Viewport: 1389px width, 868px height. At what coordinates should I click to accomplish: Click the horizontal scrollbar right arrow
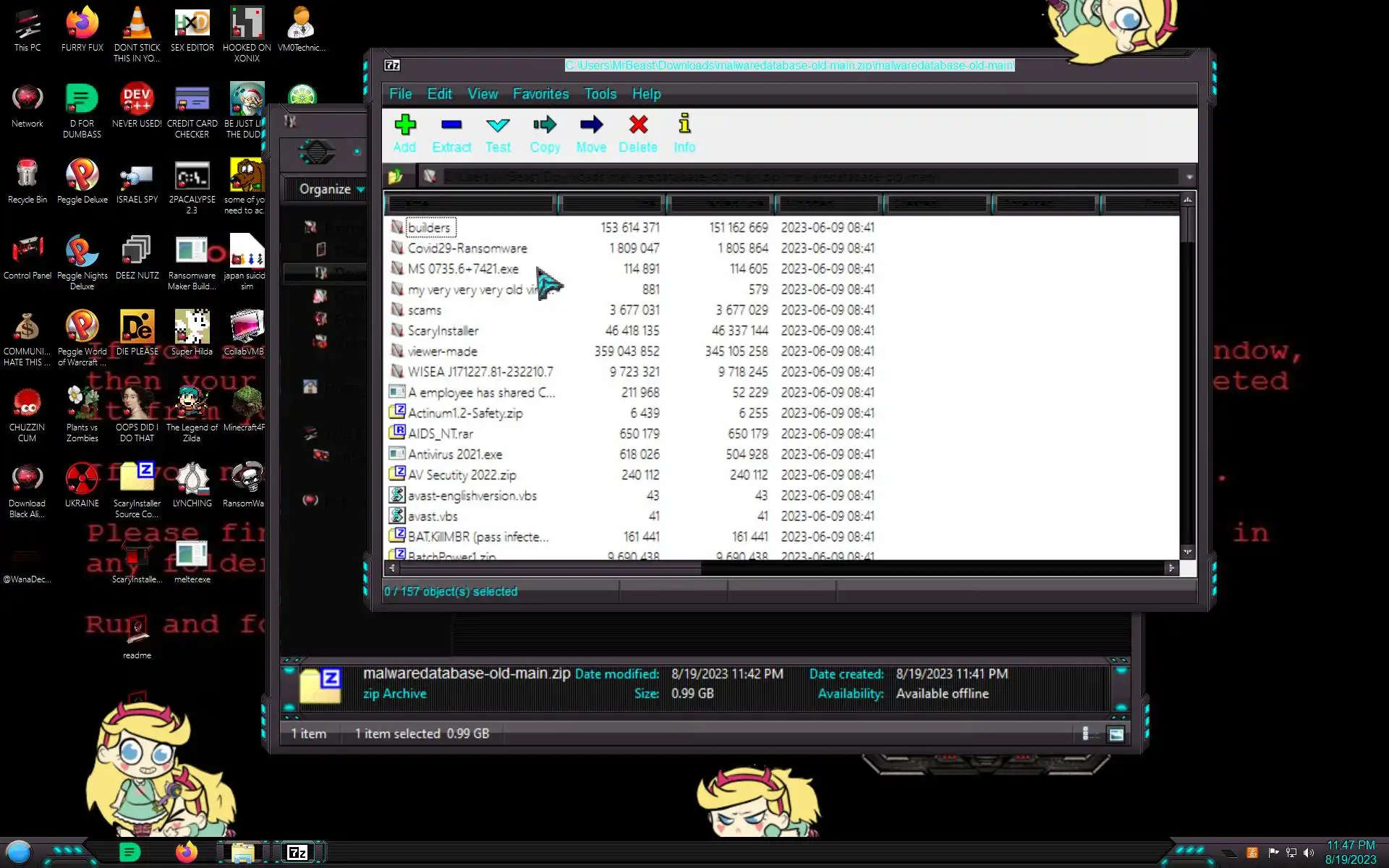click(1171, 569)
